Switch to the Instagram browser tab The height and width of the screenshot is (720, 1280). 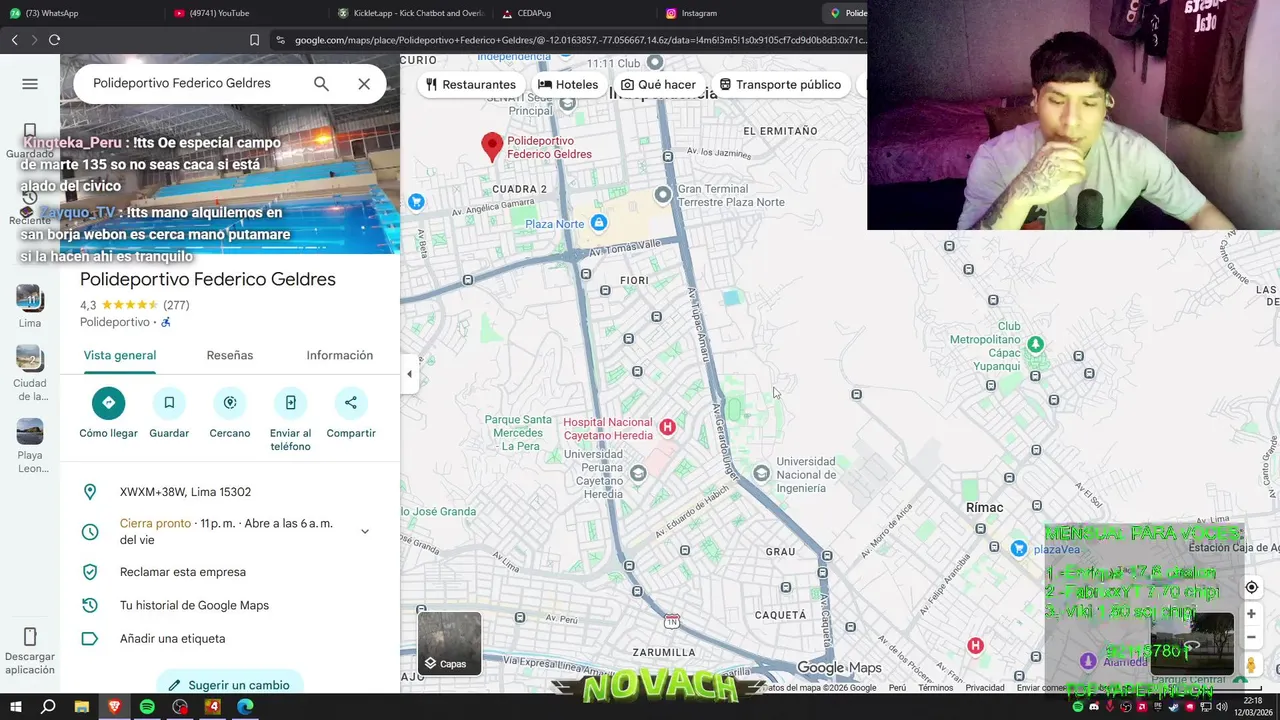tap(740, 13)
